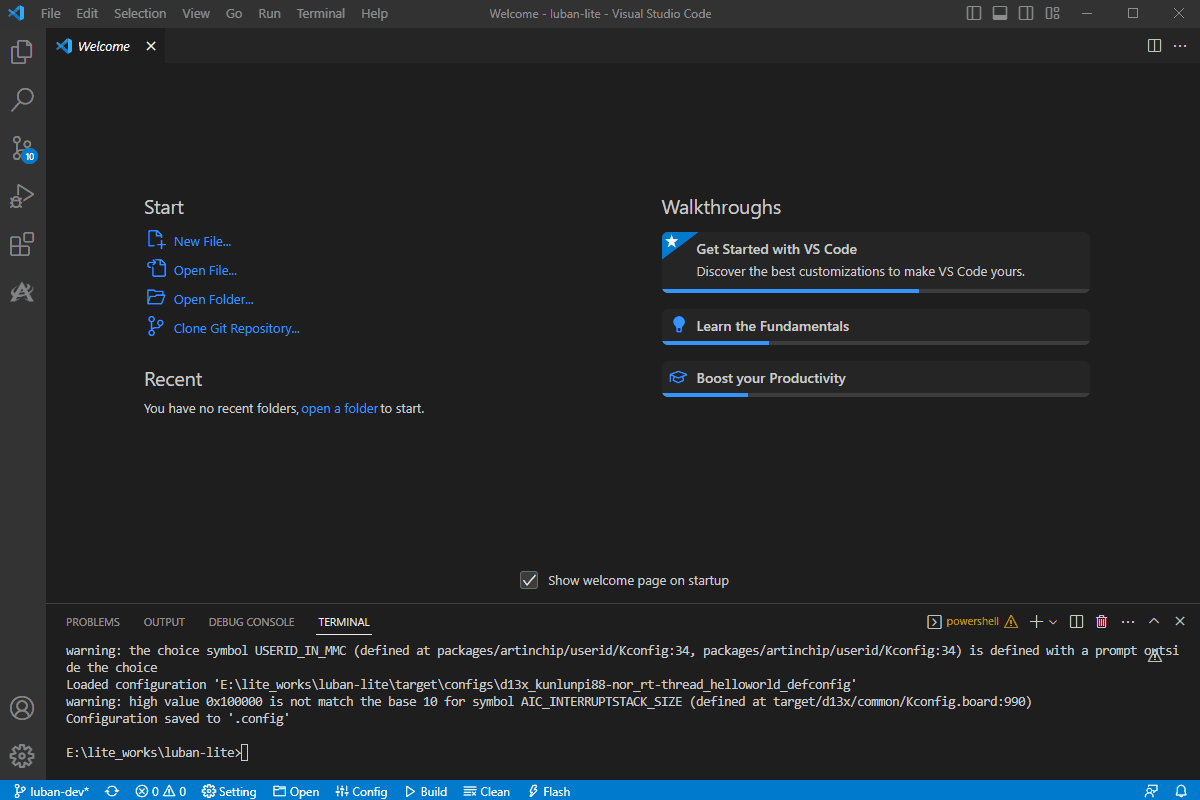The width and height of the screenshot is (1200, 800).
Task: Click Clean in the status bar
Action: [x=486, y=791]
